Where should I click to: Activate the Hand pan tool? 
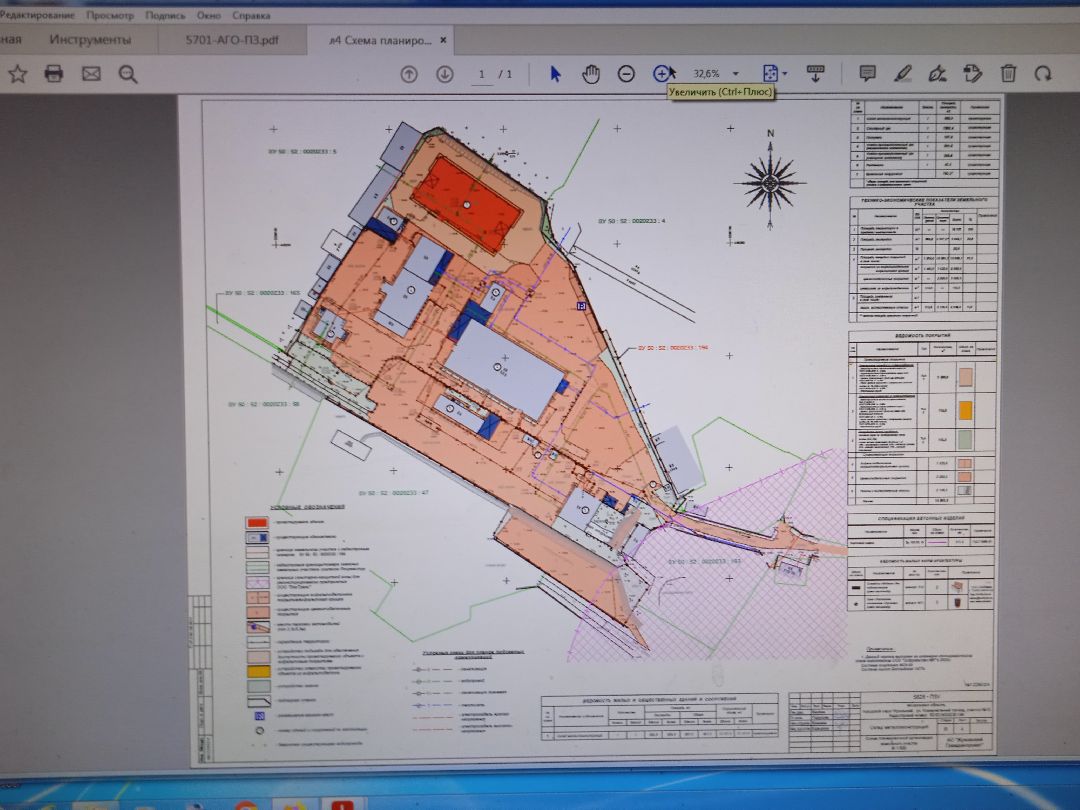pos(591,73)
